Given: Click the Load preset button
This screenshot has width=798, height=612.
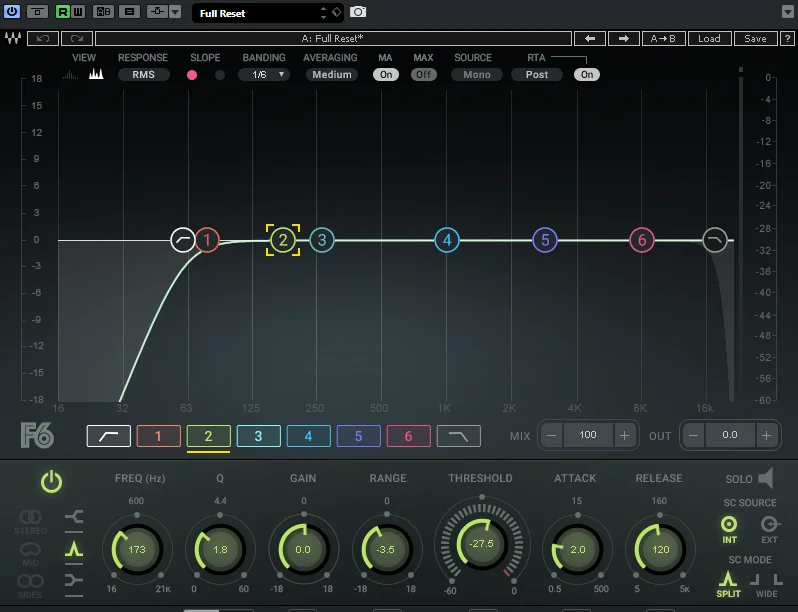Looking at the screenshot, I should coord(709,38).
